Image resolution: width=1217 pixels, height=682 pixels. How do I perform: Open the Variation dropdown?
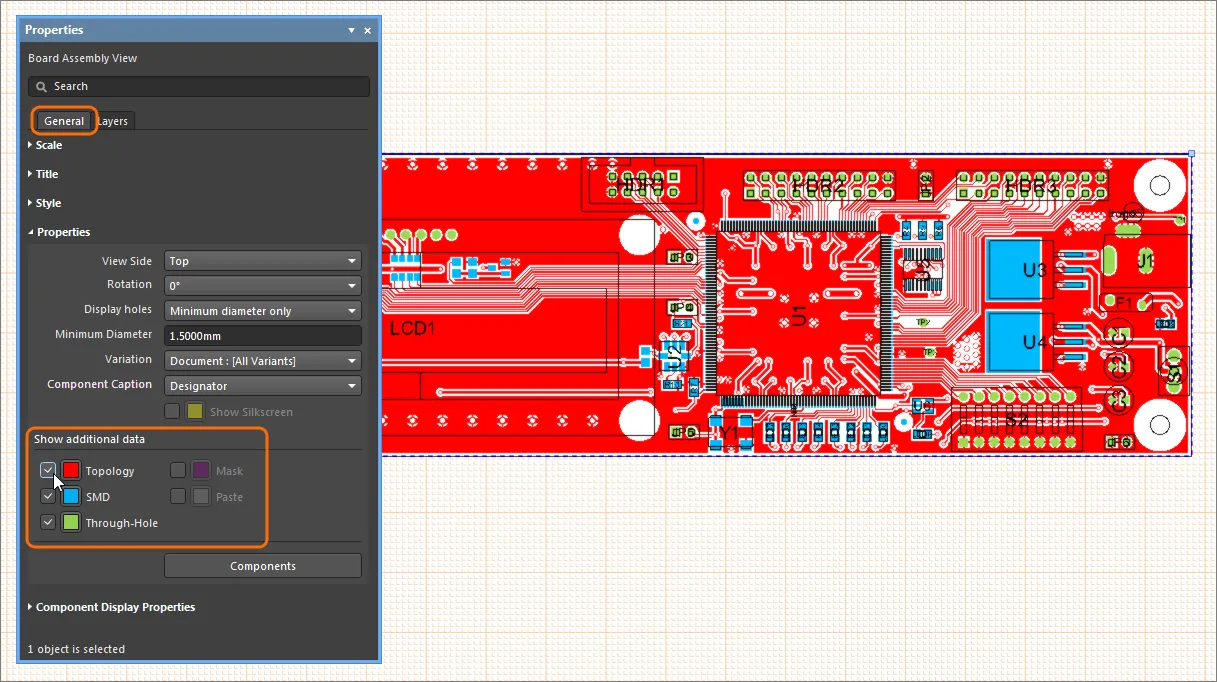263,361
